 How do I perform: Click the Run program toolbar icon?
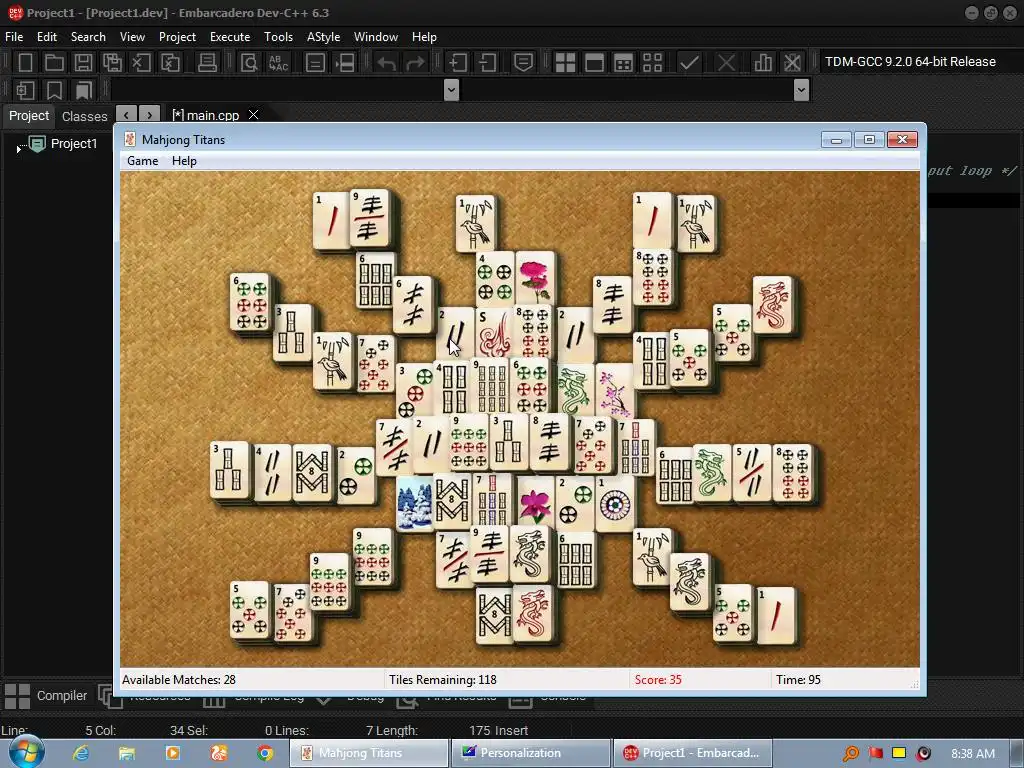click(594, 63)
